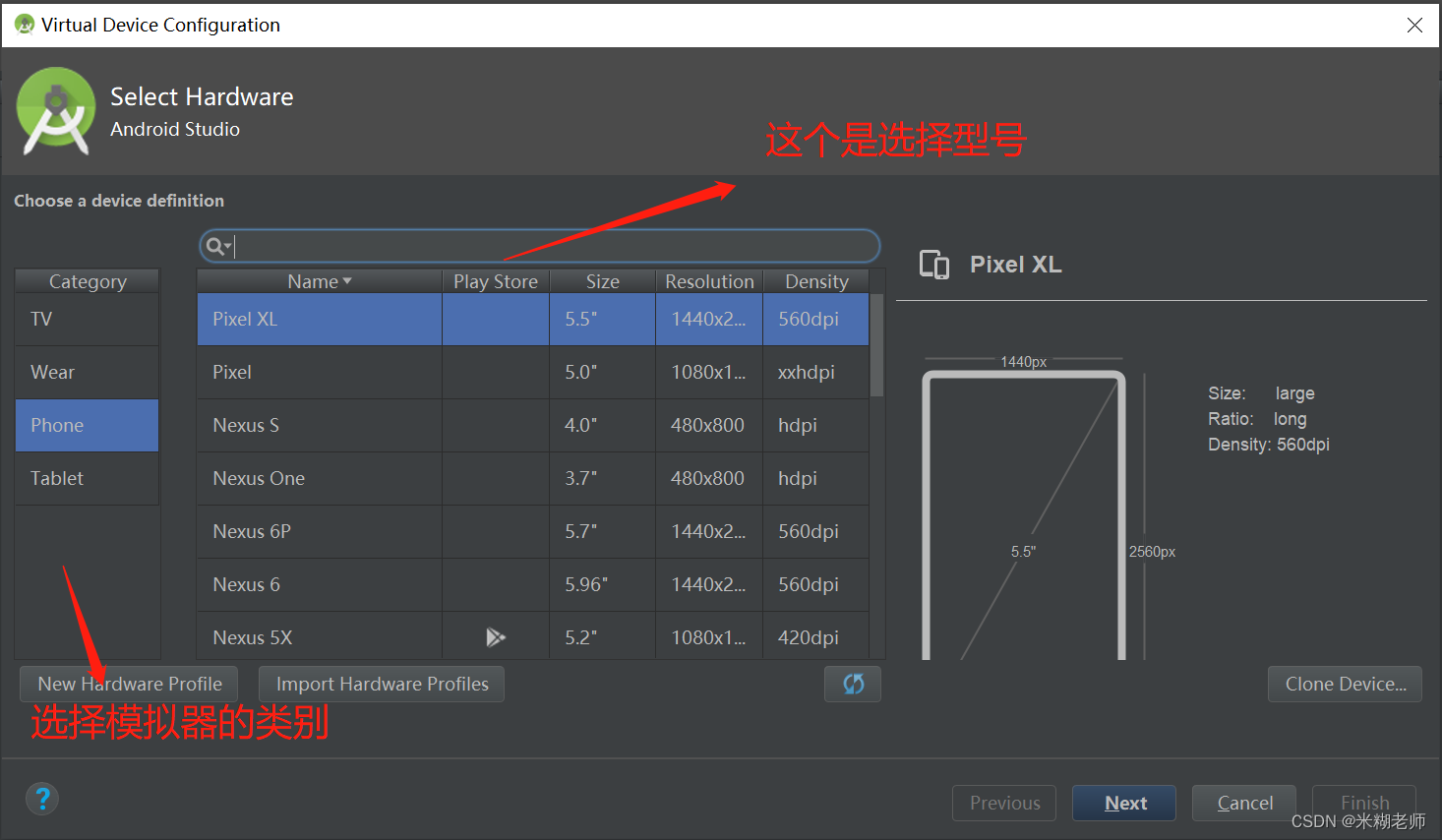Sort by the Size column header
Screen dimensions: 1442x840
pyautogui.click(x=603, y=281)
